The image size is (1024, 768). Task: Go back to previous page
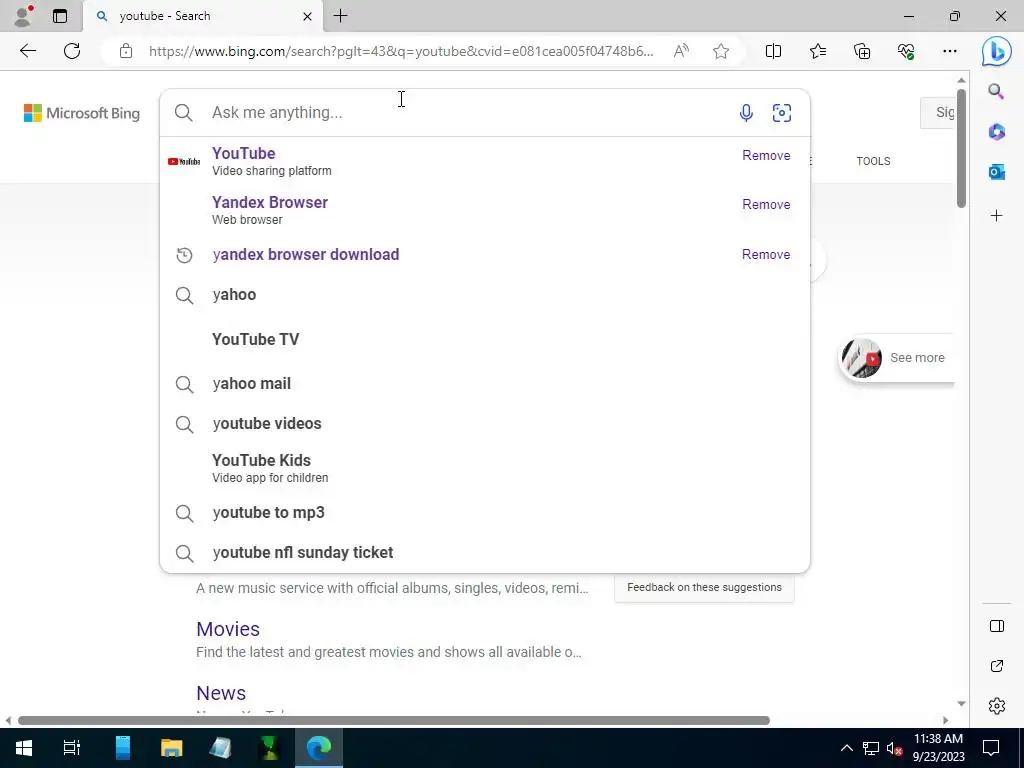pos(27,51)
